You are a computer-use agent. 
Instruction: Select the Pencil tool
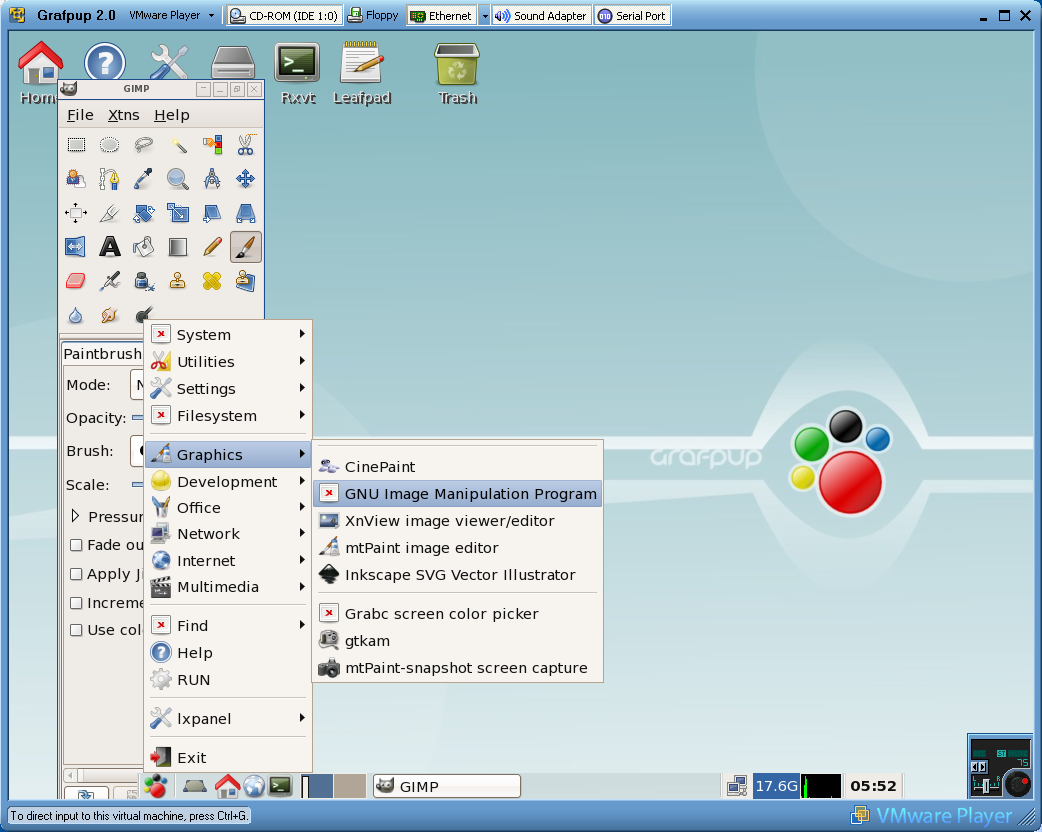[212, 247]
